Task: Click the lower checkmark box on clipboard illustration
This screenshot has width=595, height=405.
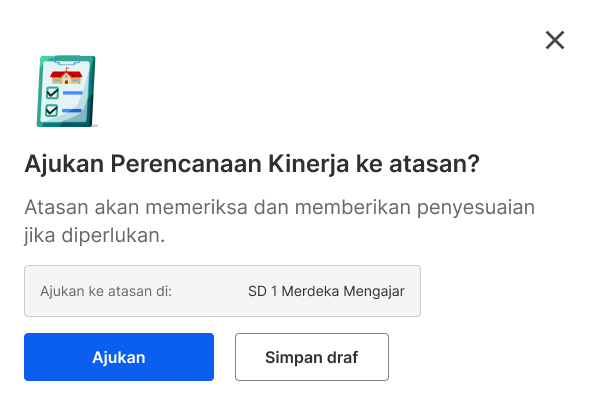Action: pos(51,110)
